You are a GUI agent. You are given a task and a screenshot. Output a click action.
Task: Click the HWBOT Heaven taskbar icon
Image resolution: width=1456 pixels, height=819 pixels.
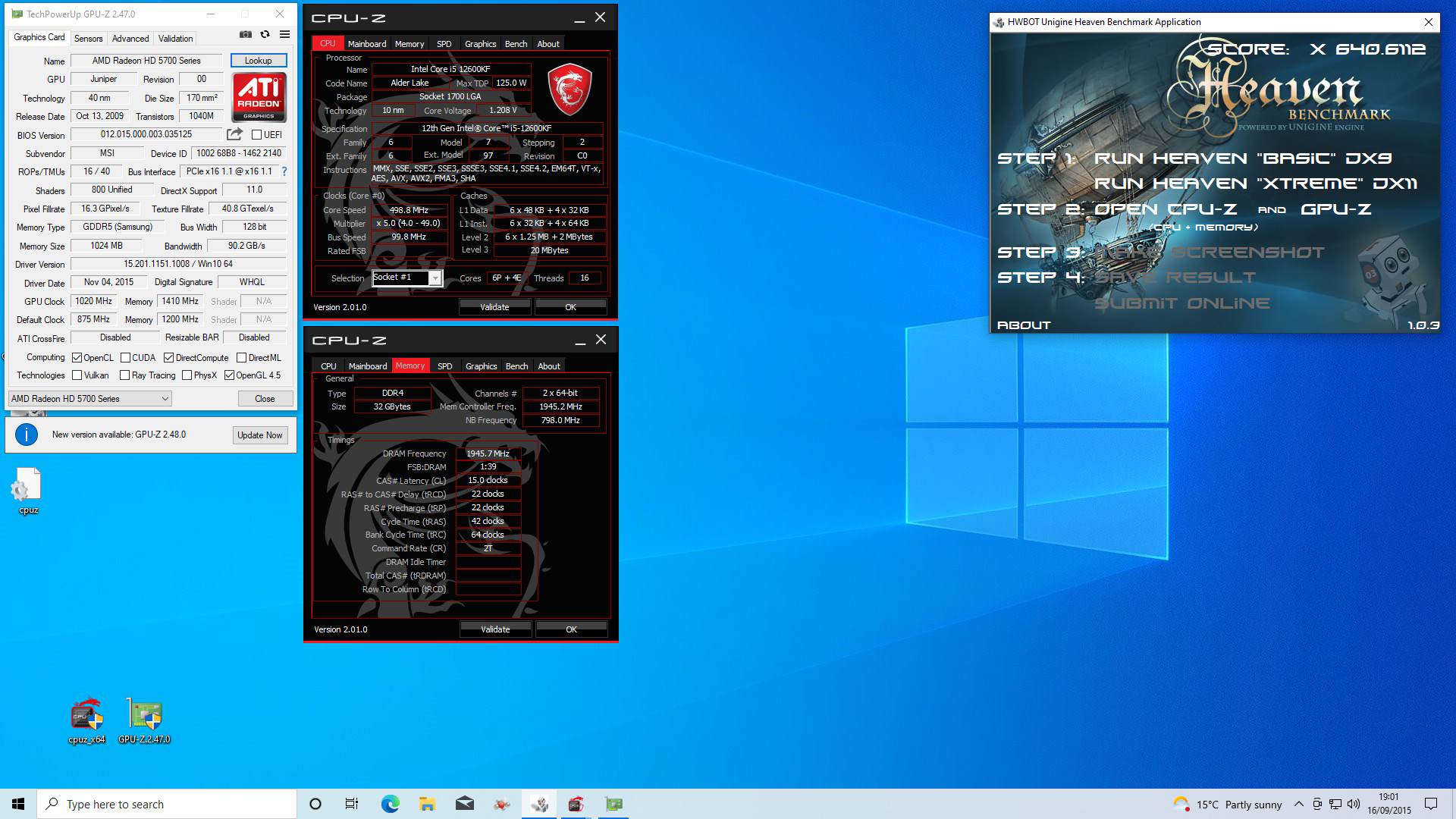[x=539, y=804]
